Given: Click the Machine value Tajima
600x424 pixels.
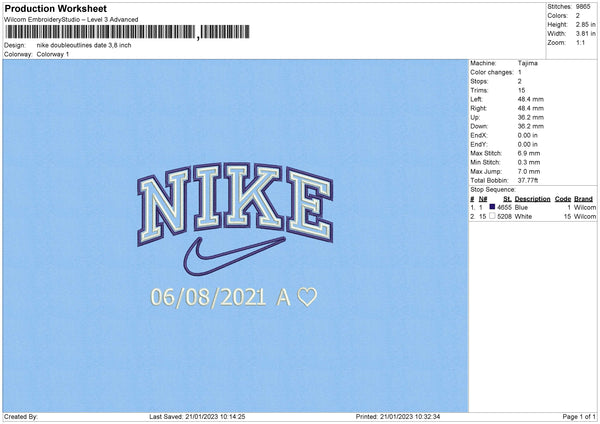Looking at the screenshot, I should tap(528, 63).
